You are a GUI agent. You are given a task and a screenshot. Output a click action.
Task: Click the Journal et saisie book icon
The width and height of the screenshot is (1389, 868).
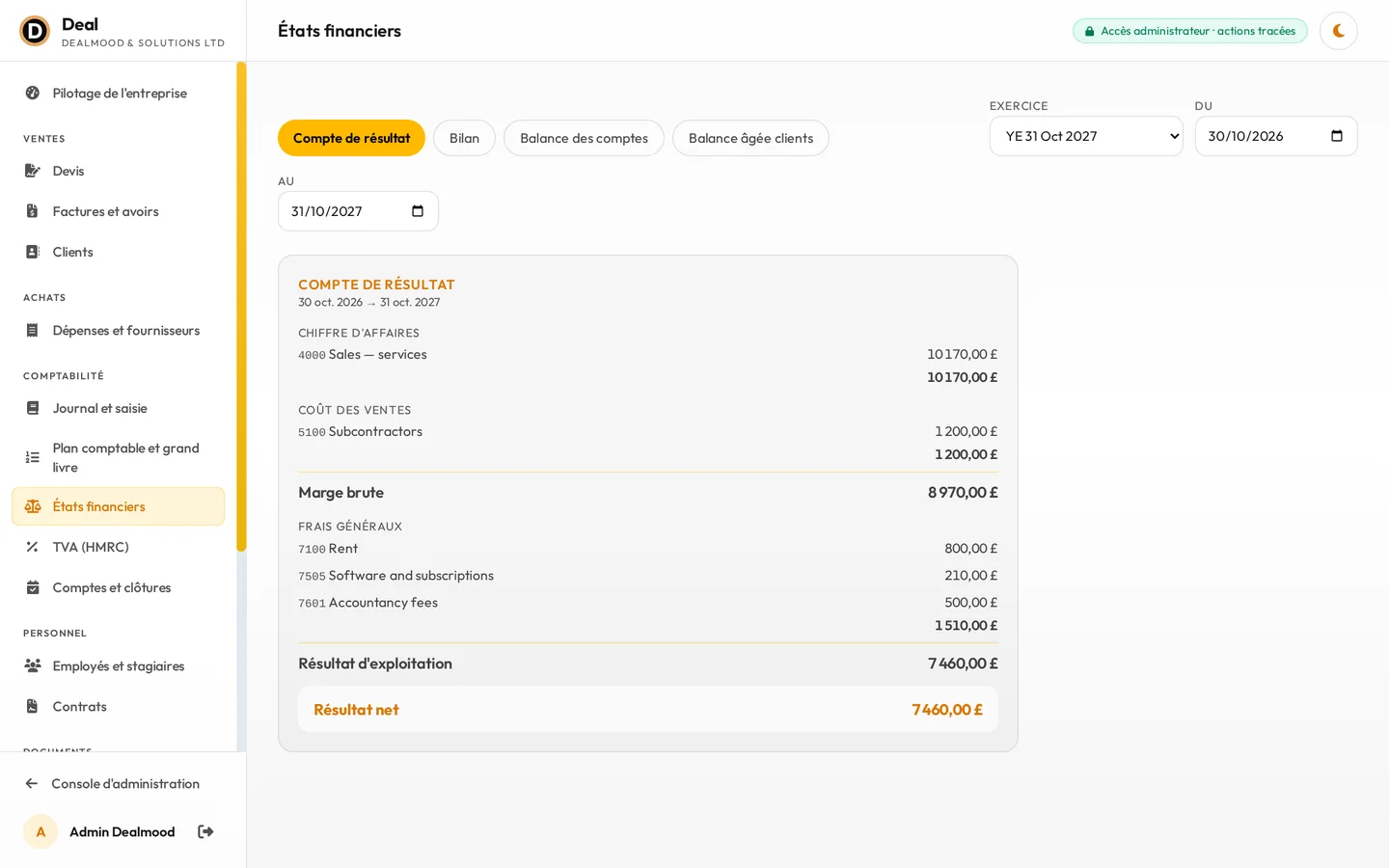33,408
